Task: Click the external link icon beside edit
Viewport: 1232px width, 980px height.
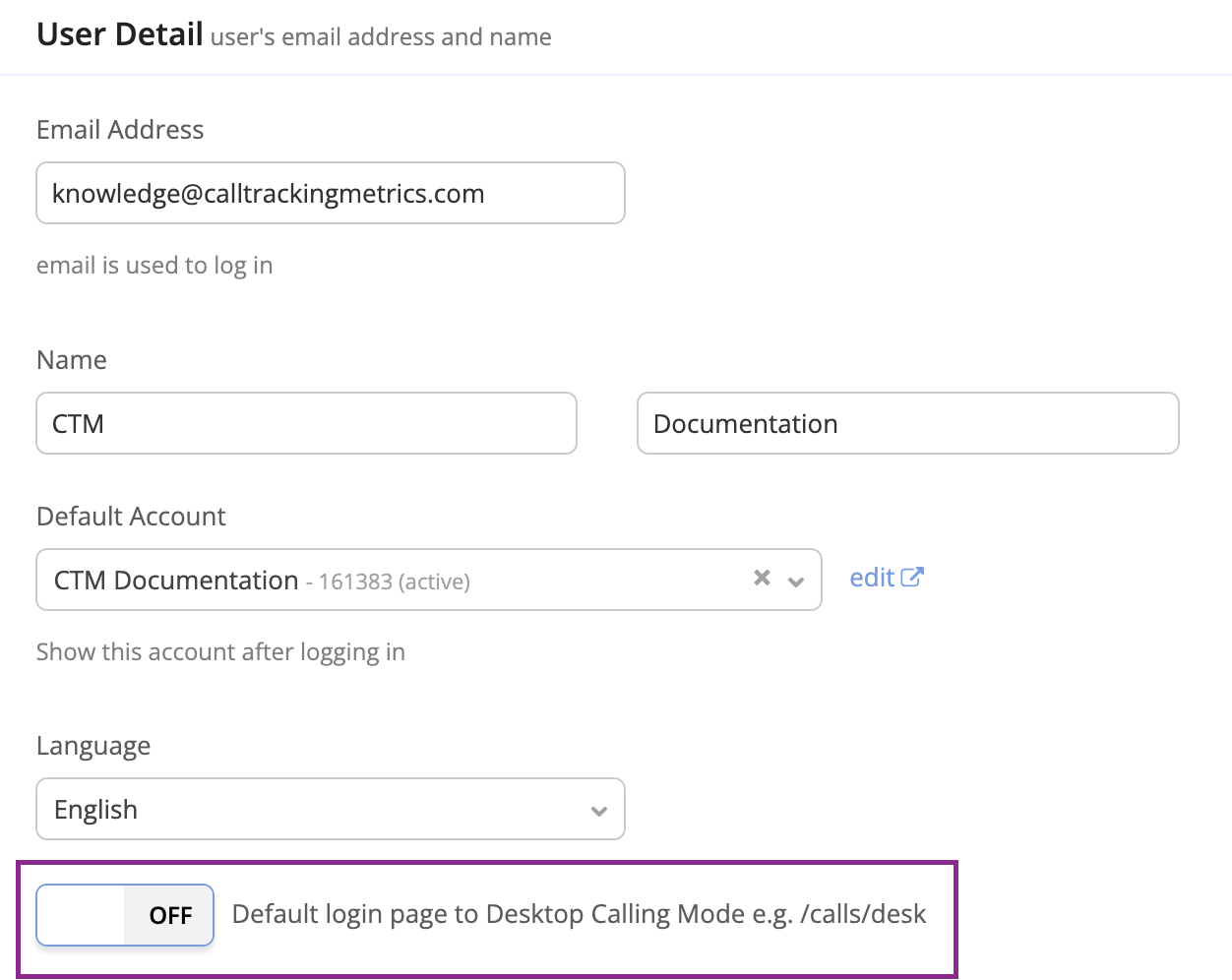Action: pos(912,578)
